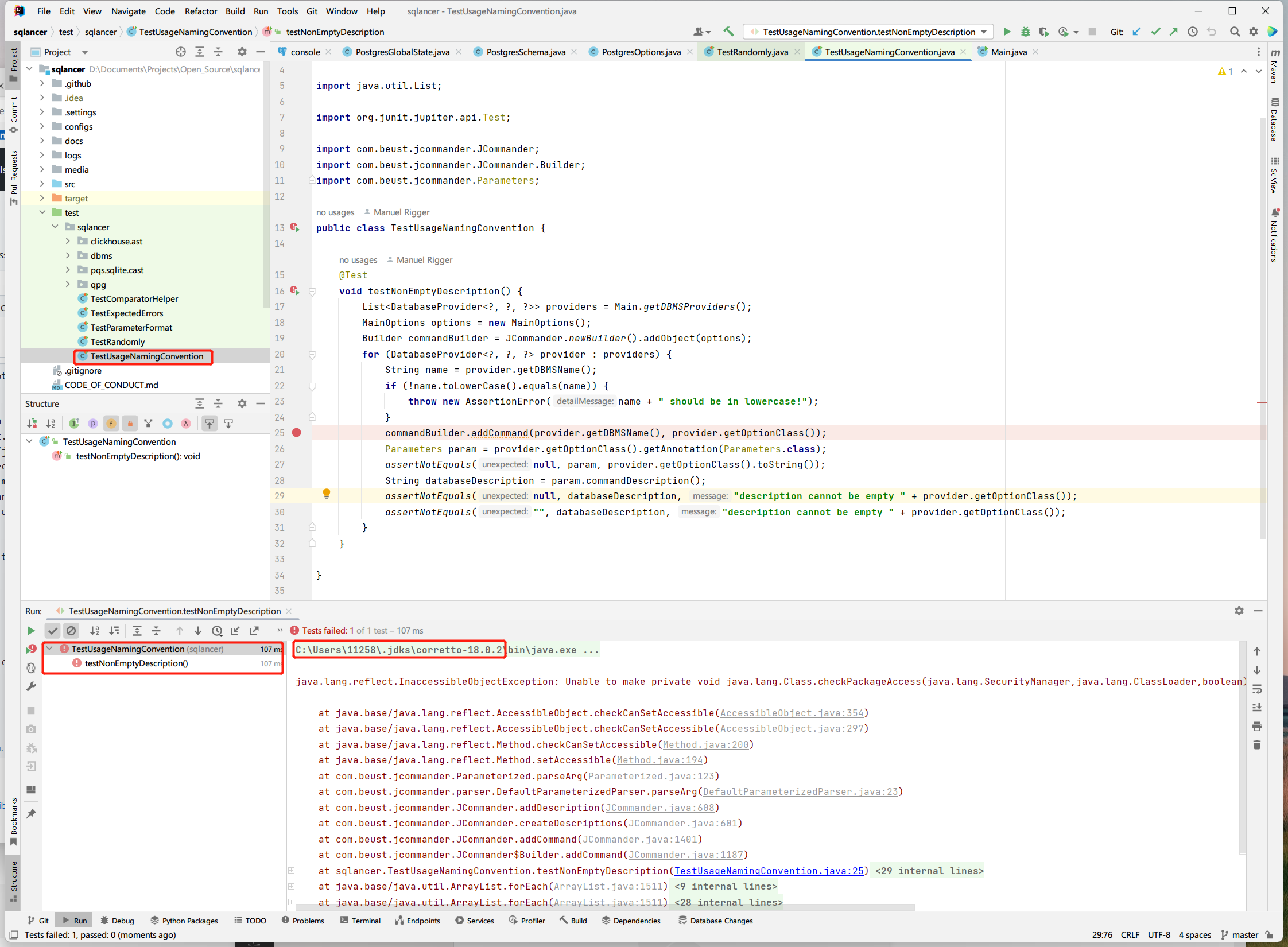1288x947 pixels.
Task: Open TestUsageNamingConvention.java:25 stack trace link
Action: coord(769,871)
